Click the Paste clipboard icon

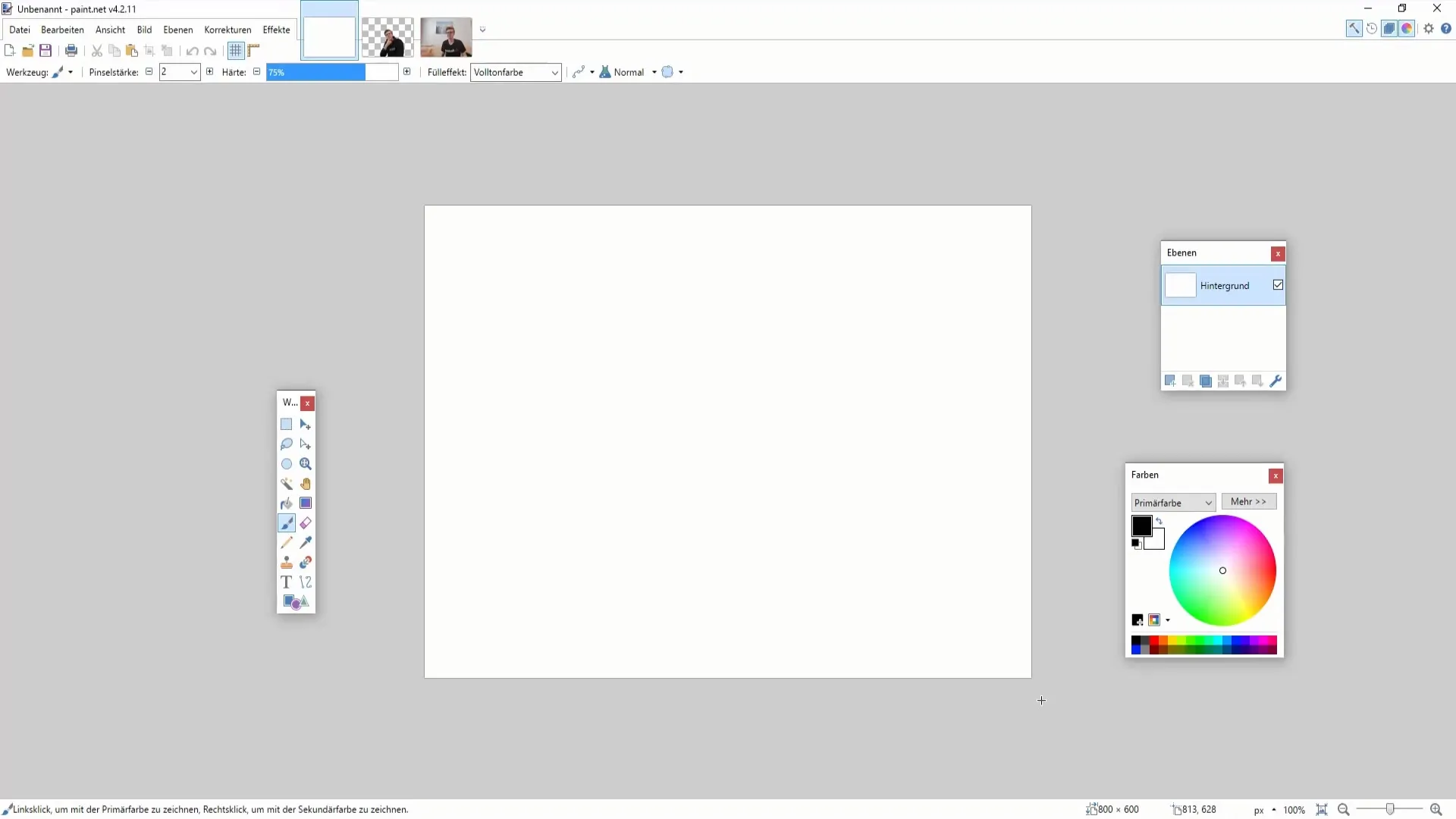tap(132, 51)
